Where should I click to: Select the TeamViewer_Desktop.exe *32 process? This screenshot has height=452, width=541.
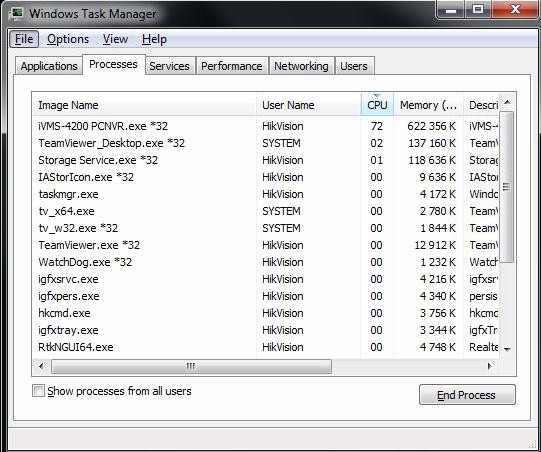tap(266, 143)
